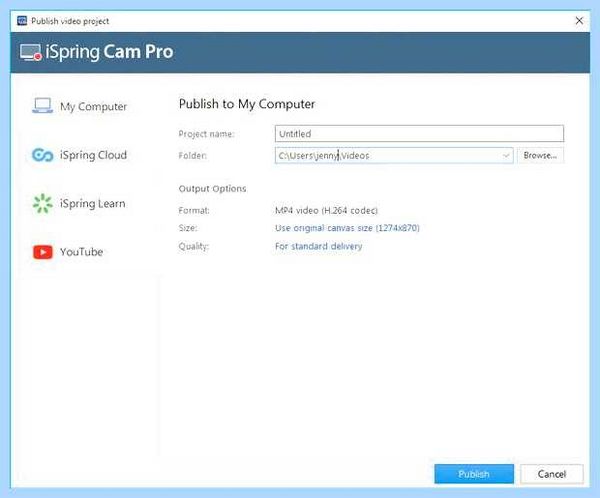Browse for an output folder
This screenshot has height=498, width=600.
tap(540, 155)
